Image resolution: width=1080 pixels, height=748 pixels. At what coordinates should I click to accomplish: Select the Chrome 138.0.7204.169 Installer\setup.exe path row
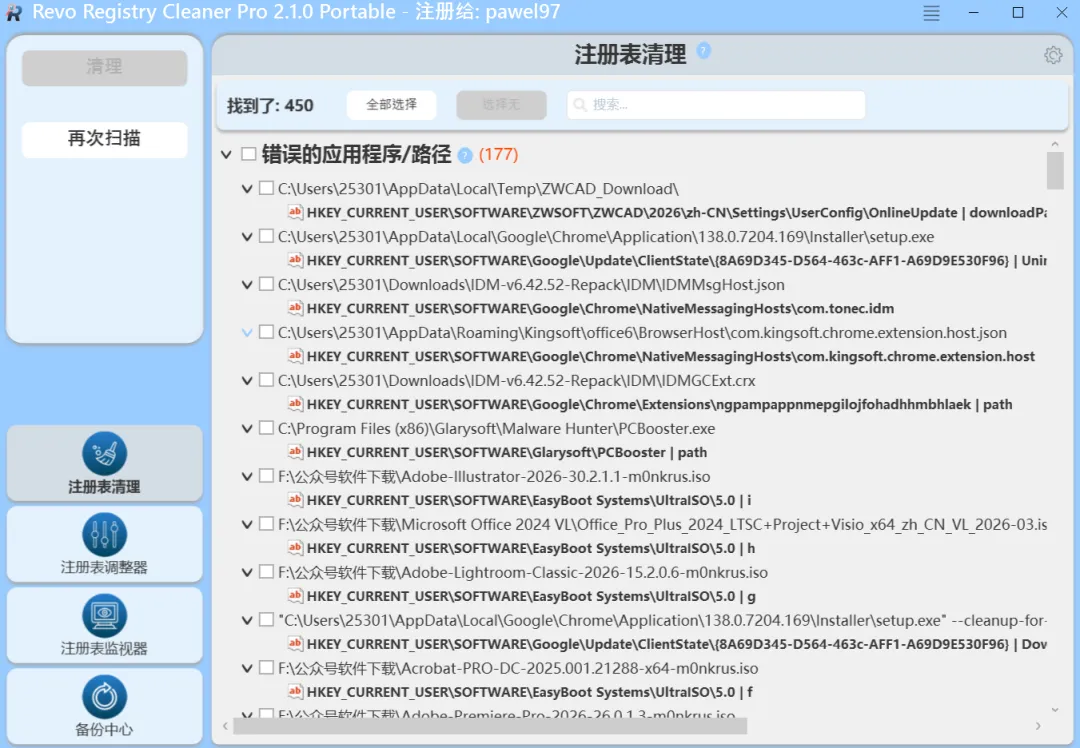606,236
